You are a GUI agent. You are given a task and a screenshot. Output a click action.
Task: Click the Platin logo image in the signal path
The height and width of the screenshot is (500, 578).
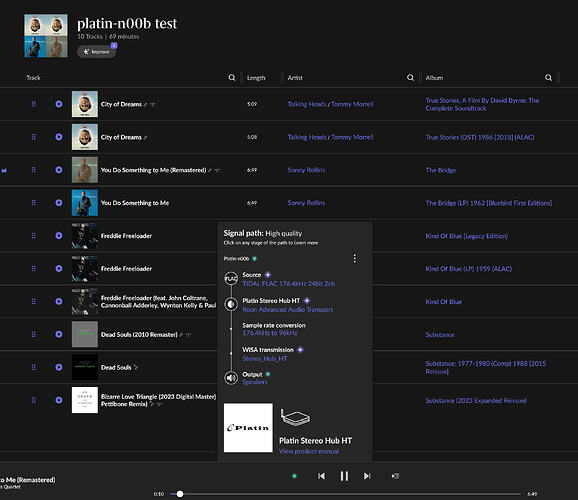pyautogui.click(x=248, y=428)
